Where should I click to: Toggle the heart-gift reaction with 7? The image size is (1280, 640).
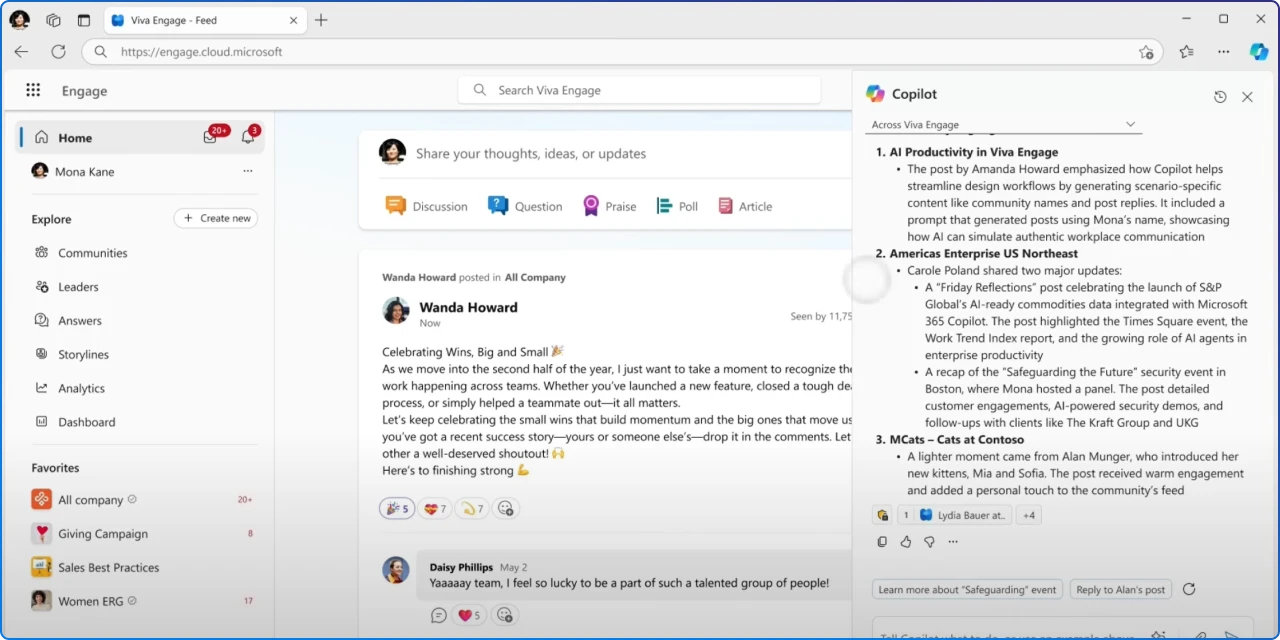tap(435, 508)
